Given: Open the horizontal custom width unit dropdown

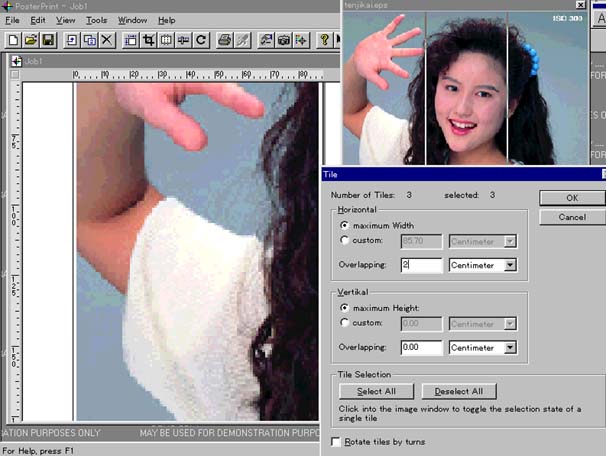Looking at the screenshot, I should [x=510, y=241].
